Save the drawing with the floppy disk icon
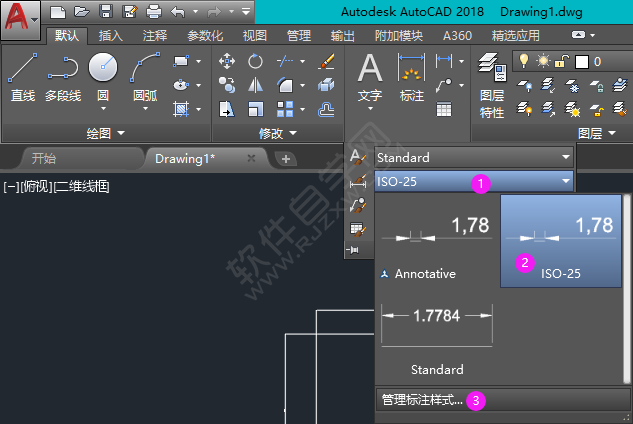The image size is (633, 424). tap(106, 12)
